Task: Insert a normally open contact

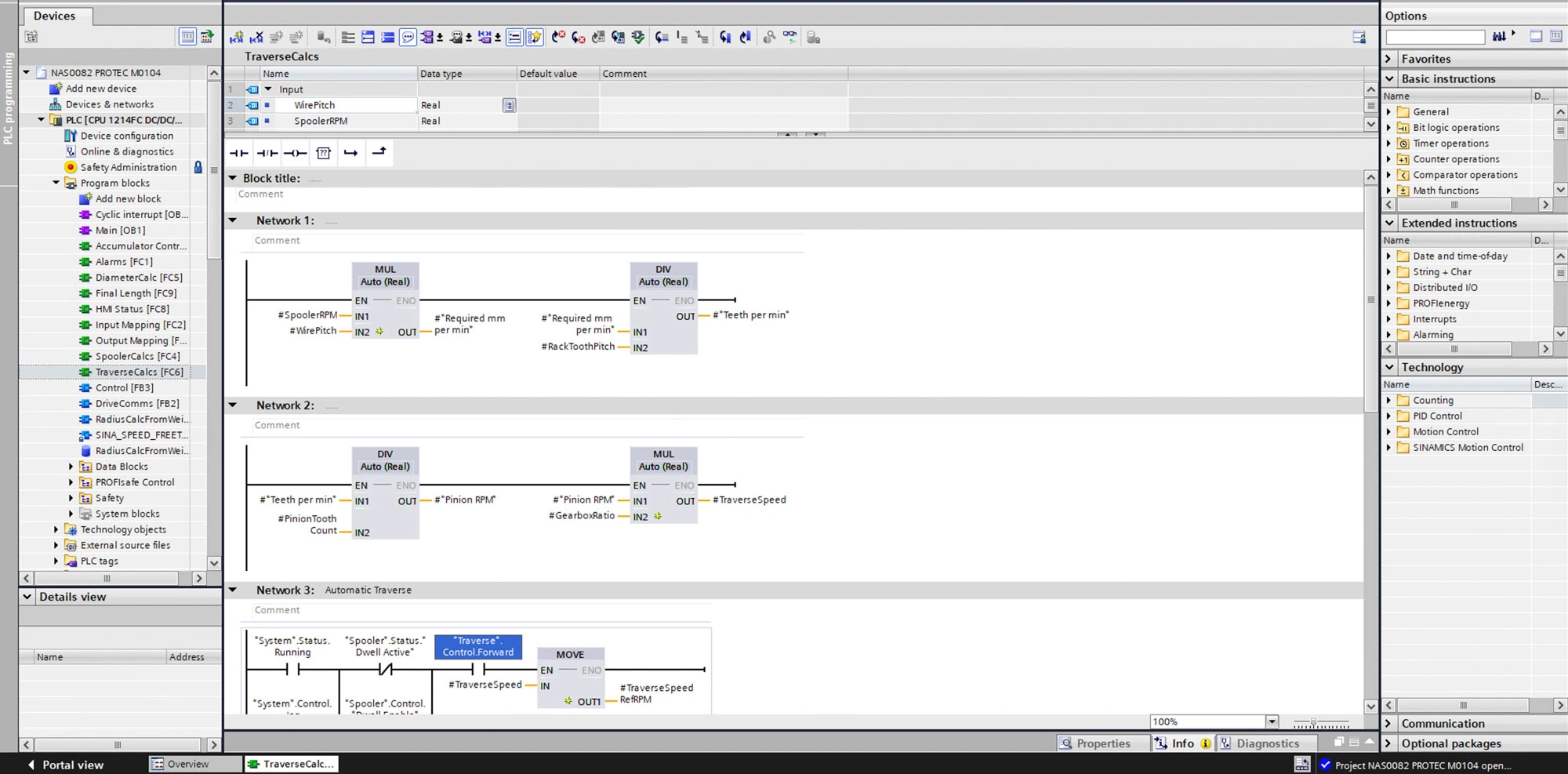Action: coord(239,153)
